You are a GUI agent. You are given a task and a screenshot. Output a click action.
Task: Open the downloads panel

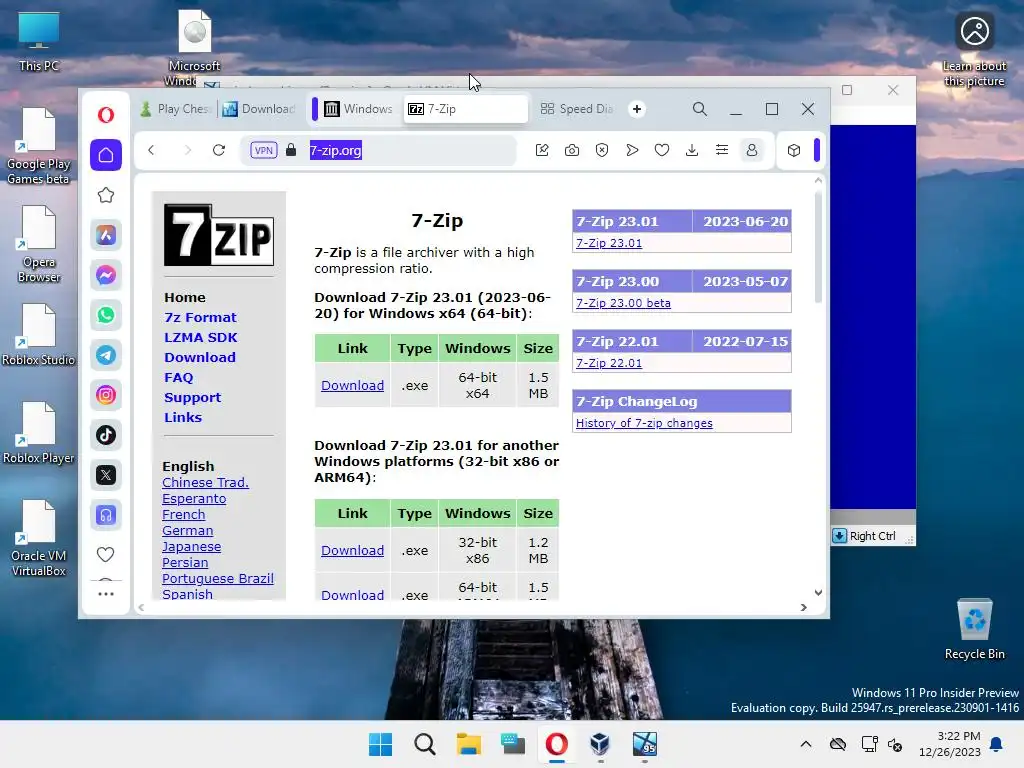click(x=692, y=150)
